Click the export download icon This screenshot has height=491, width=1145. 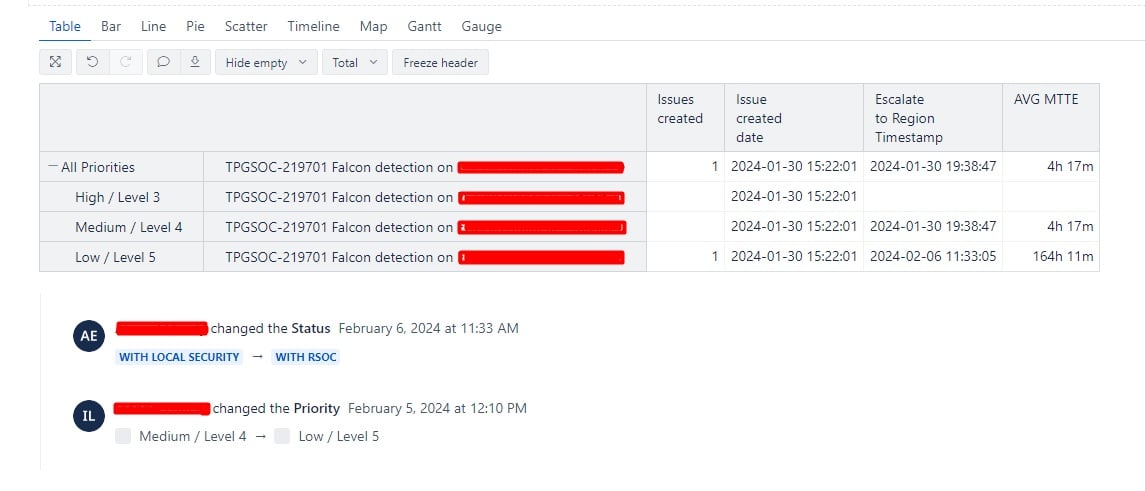[195, 62]
